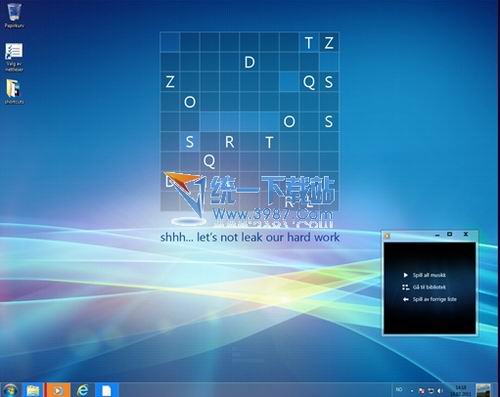
Task: Open the Action Center flag tray icon
Action: click(x=422, y=391)
